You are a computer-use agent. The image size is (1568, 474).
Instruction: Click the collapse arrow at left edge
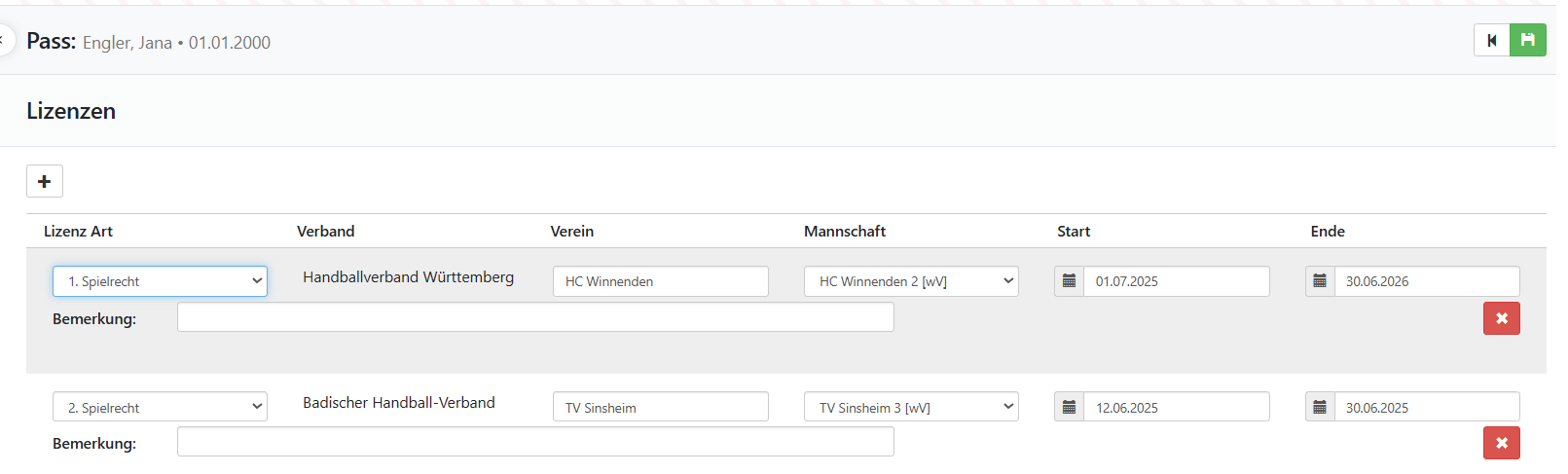point(4,41)
